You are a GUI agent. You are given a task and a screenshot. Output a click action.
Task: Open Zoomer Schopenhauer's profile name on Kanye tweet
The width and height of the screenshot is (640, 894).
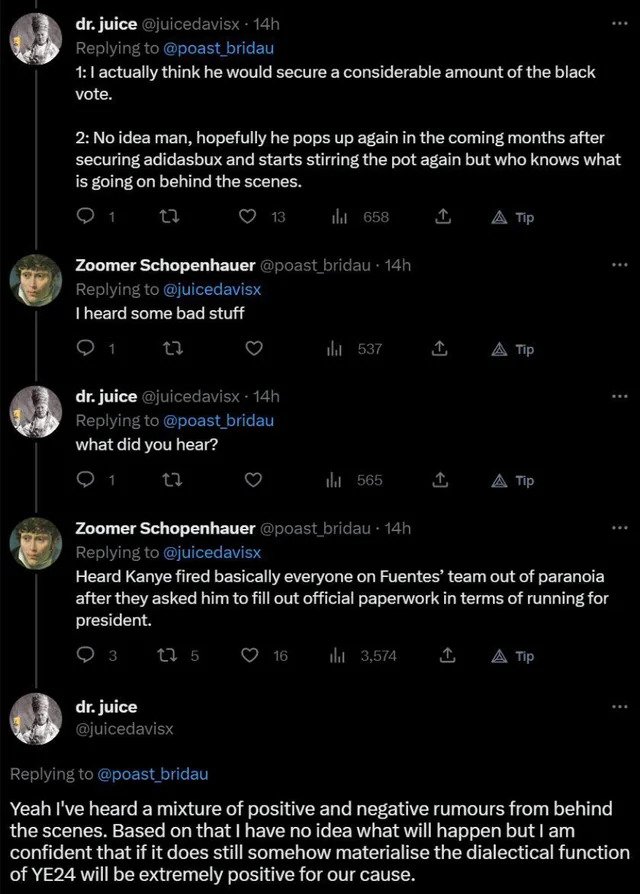click(165, 529)
